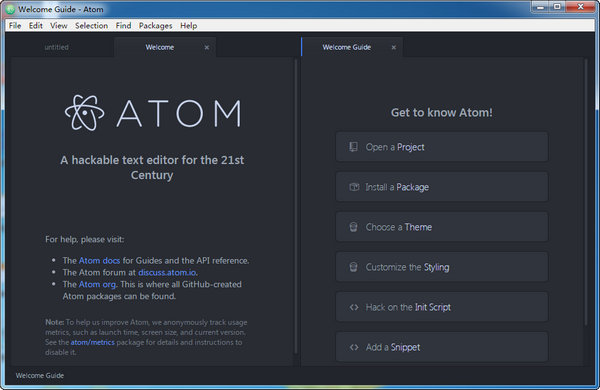Screen dimensions: 600x390
Task: Open the Atom org link
Action: coord(97,284)
